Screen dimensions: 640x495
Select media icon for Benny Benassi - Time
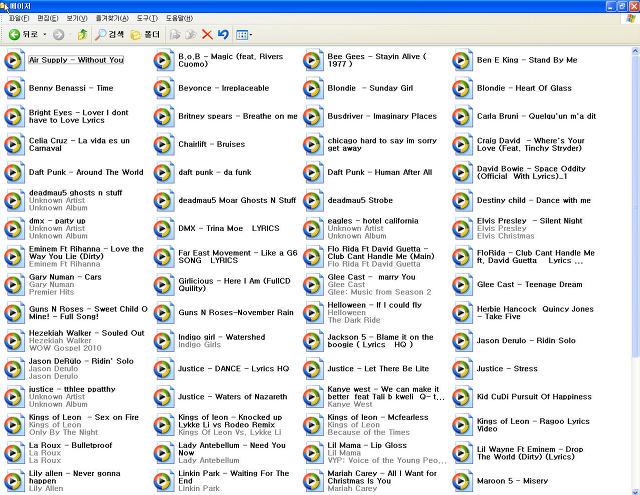tap(15, 88)
